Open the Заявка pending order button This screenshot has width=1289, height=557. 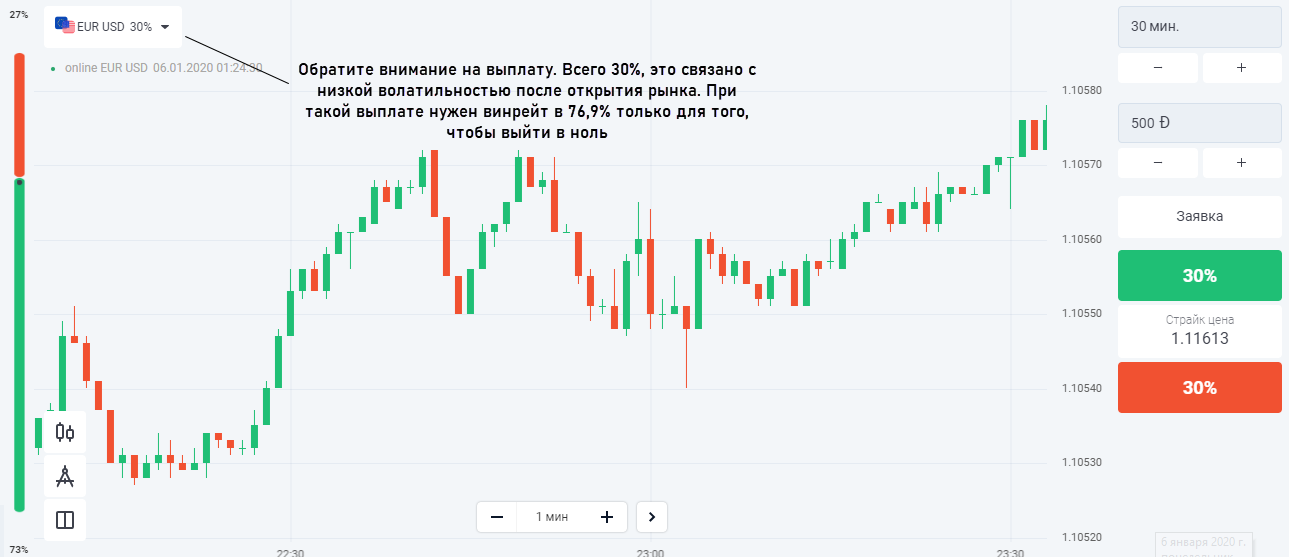click(x=1199, y=216)
